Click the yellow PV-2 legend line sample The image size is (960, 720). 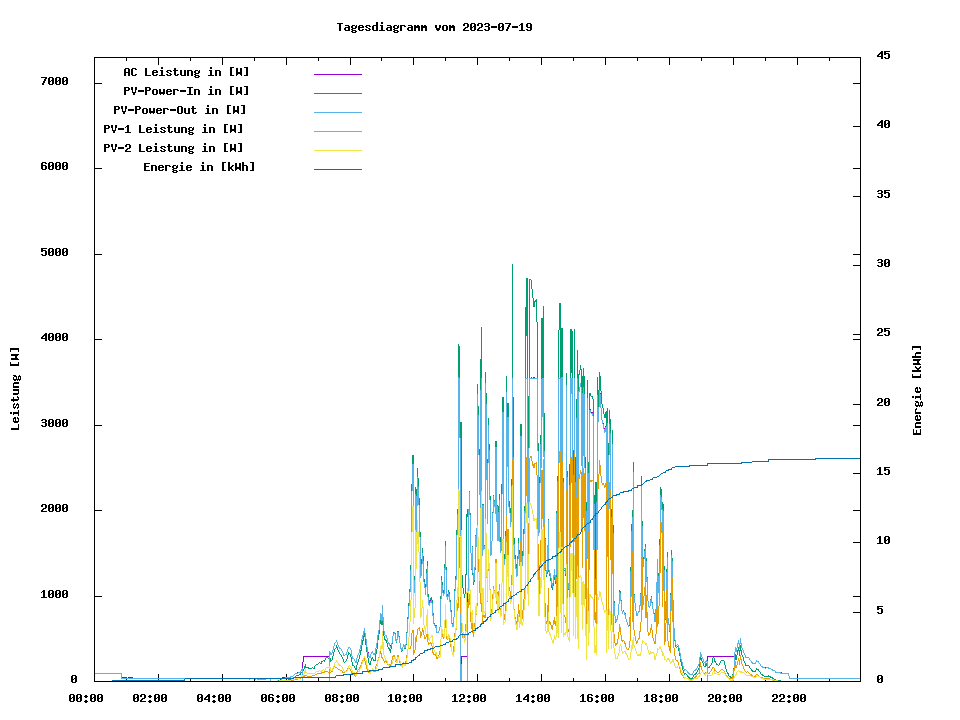pyautogui.click(x=337, y=150)
